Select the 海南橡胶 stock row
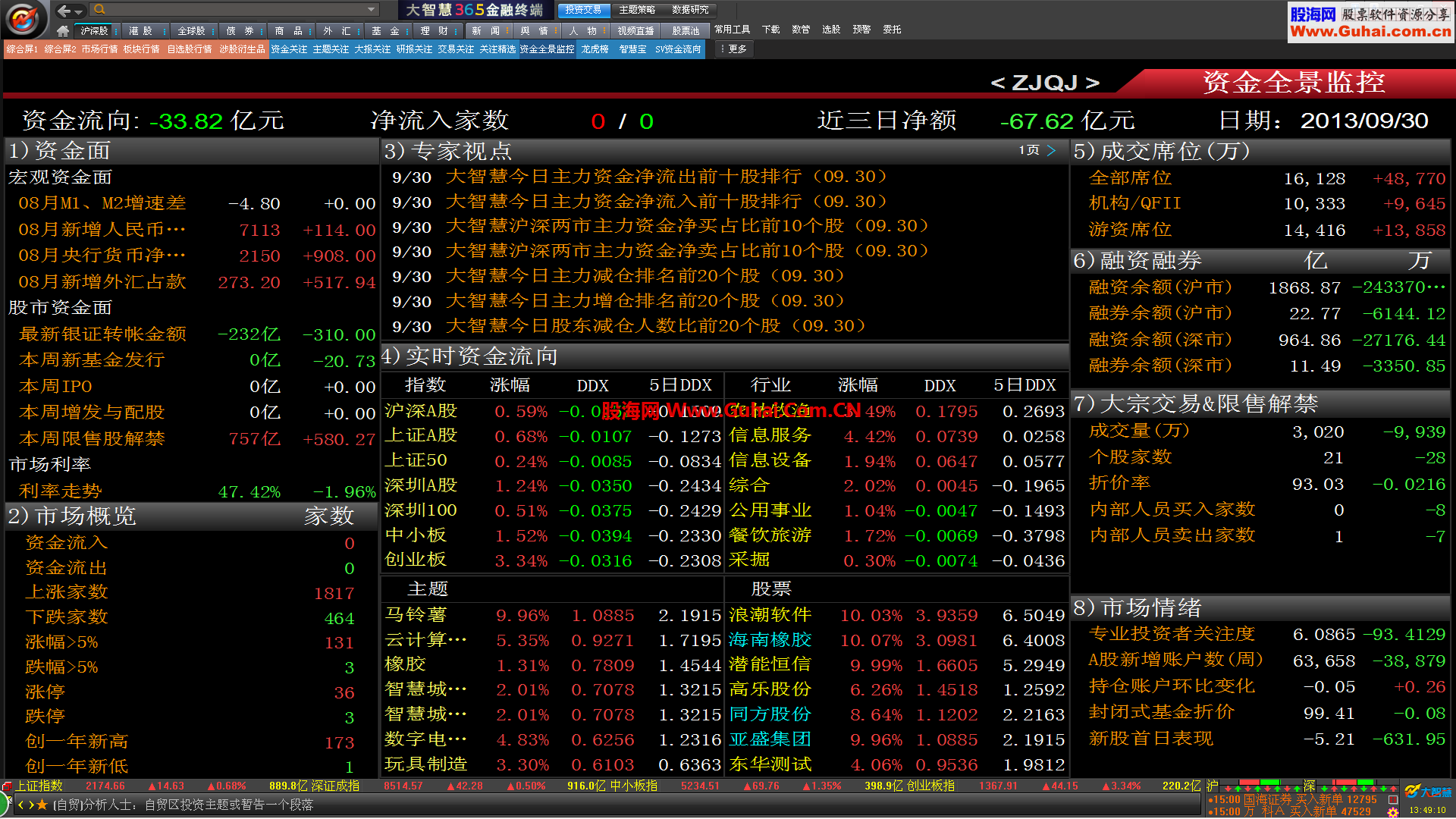This screenshot has height=819, width=1456. [897, 640]
